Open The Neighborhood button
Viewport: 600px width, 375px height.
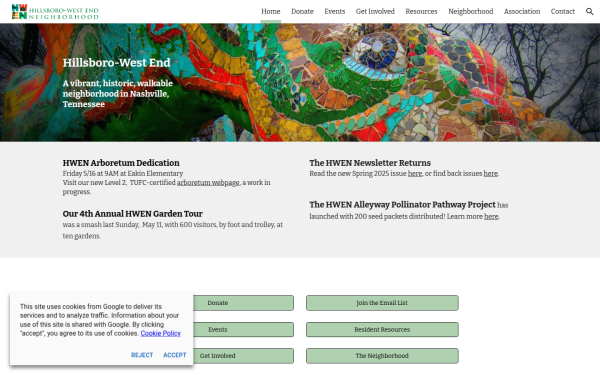point(382,355)
